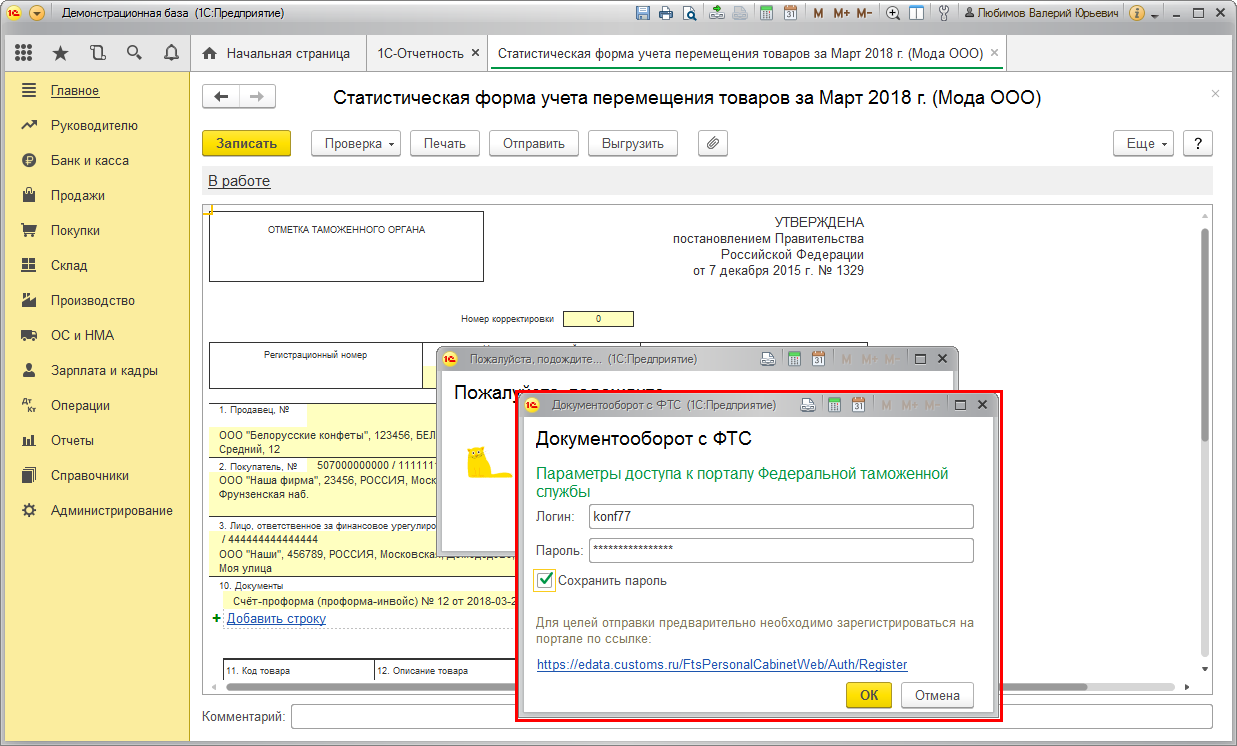Click the paperclip attachments button
Image resolution: width=1237 pixels, height=746 pixels.
(x=712, y=144)
